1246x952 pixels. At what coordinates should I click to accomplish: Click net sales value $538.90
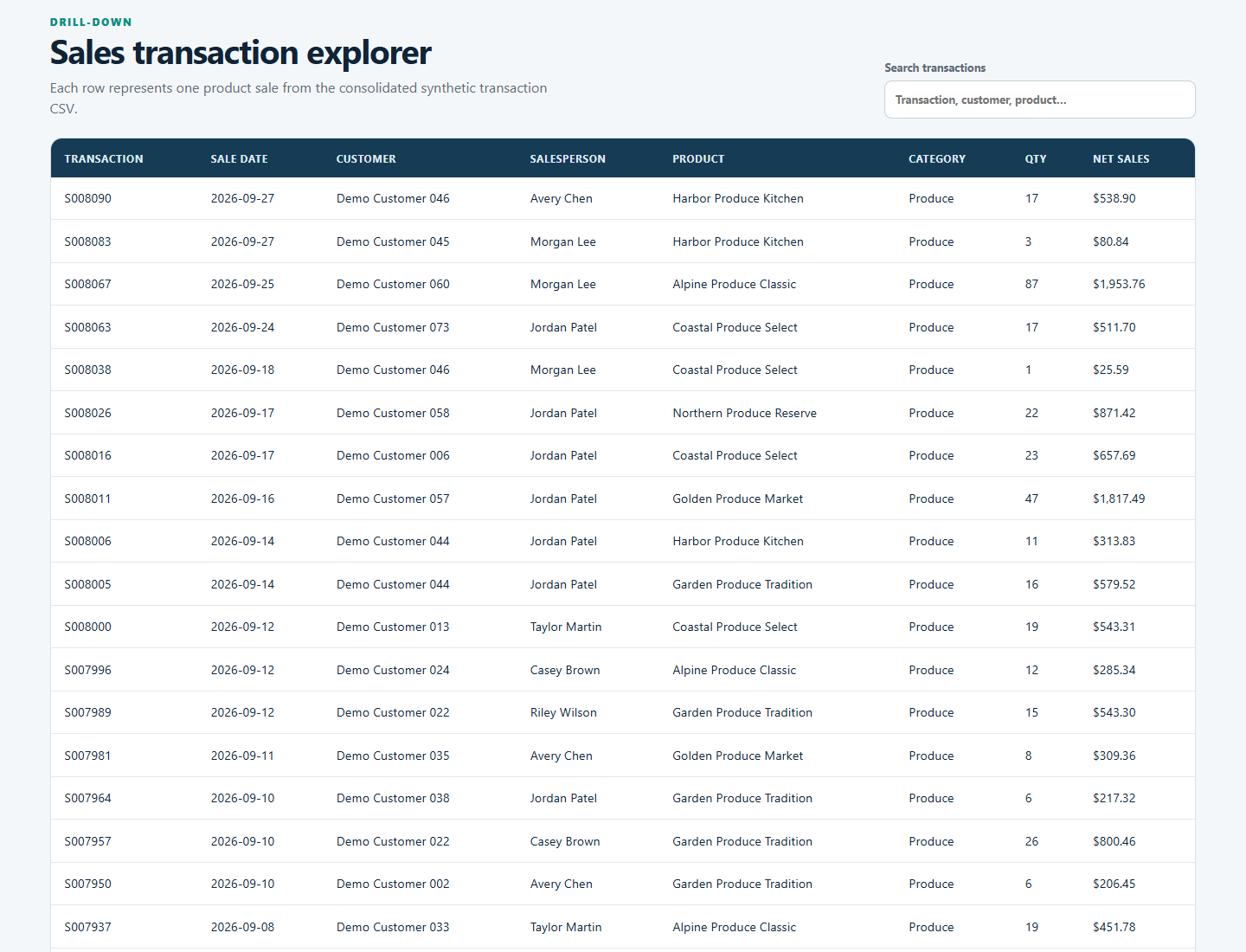[1114, 198]
